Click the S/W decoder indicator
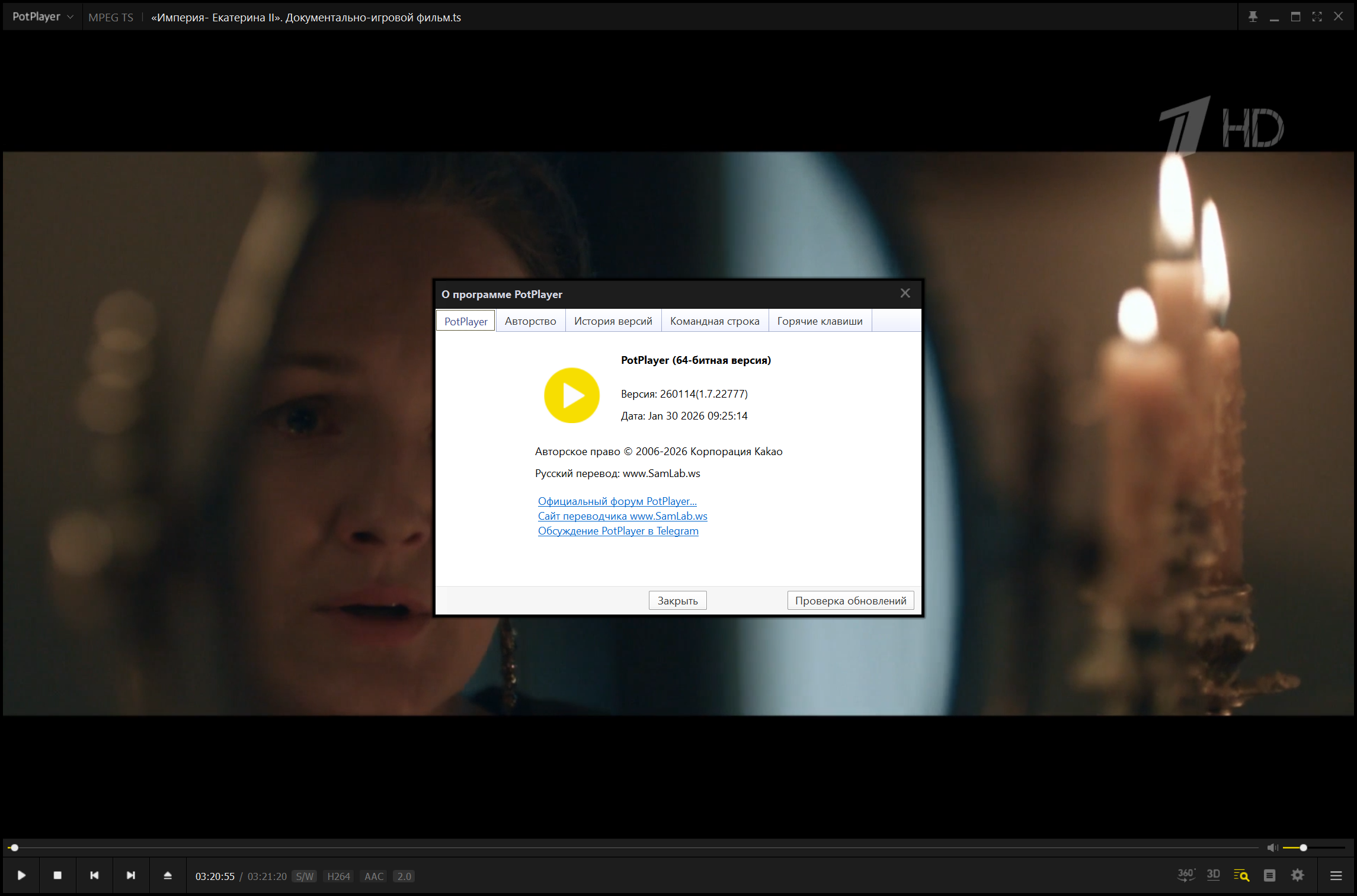Screen dimensions: 1357x896 [305, 876]
